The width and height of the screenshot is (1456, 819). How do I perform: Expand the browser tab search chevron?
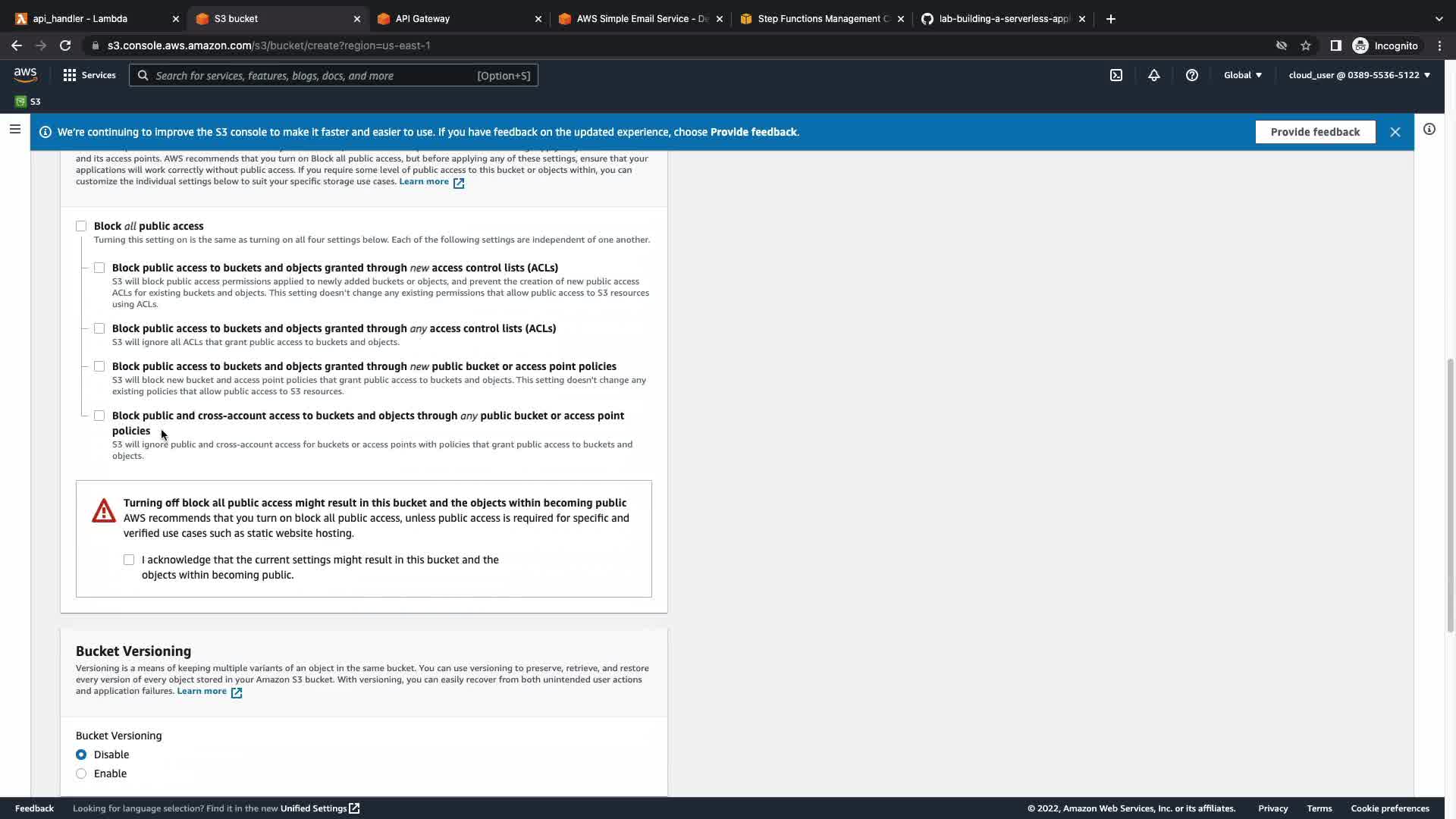point(1439,19)
